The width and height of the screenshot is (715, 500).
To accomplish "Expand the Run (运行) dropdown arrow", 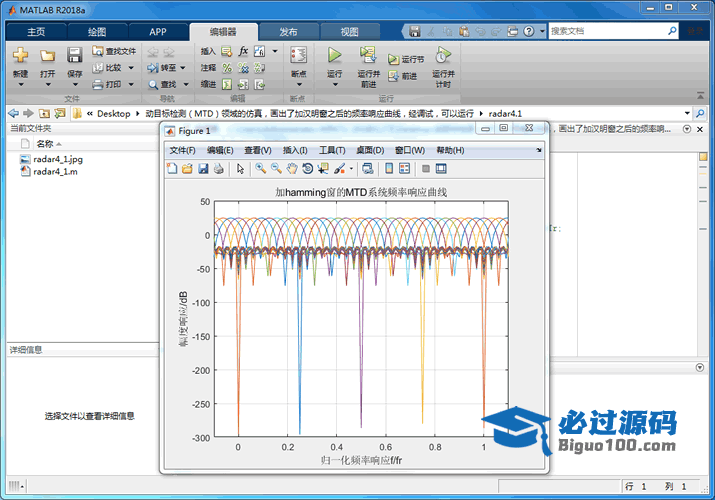I will click(x=335, y=85).
